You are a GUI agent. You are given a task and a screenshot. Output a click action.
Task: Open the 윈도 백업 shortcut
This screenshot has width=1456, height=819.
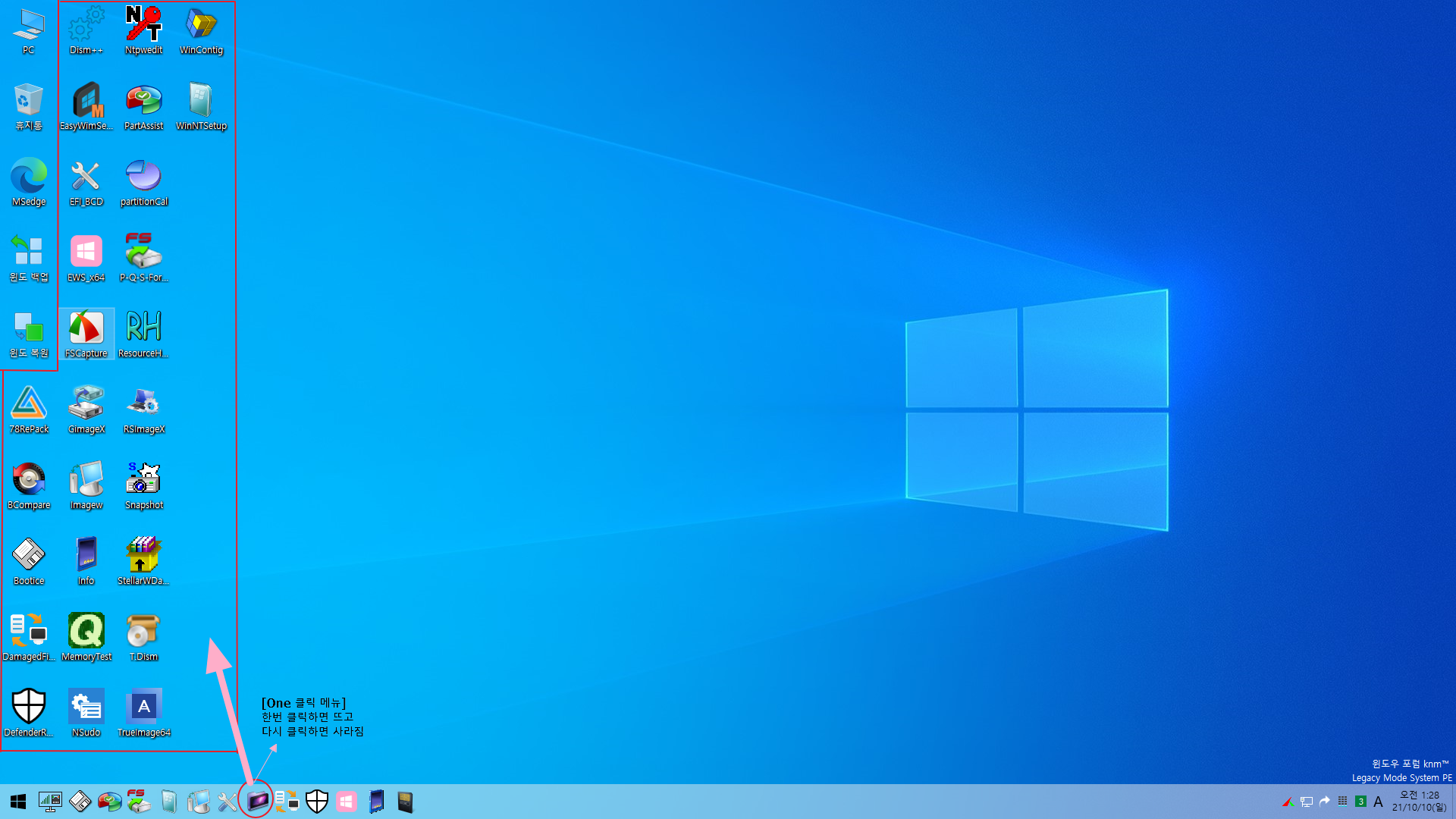29,259
